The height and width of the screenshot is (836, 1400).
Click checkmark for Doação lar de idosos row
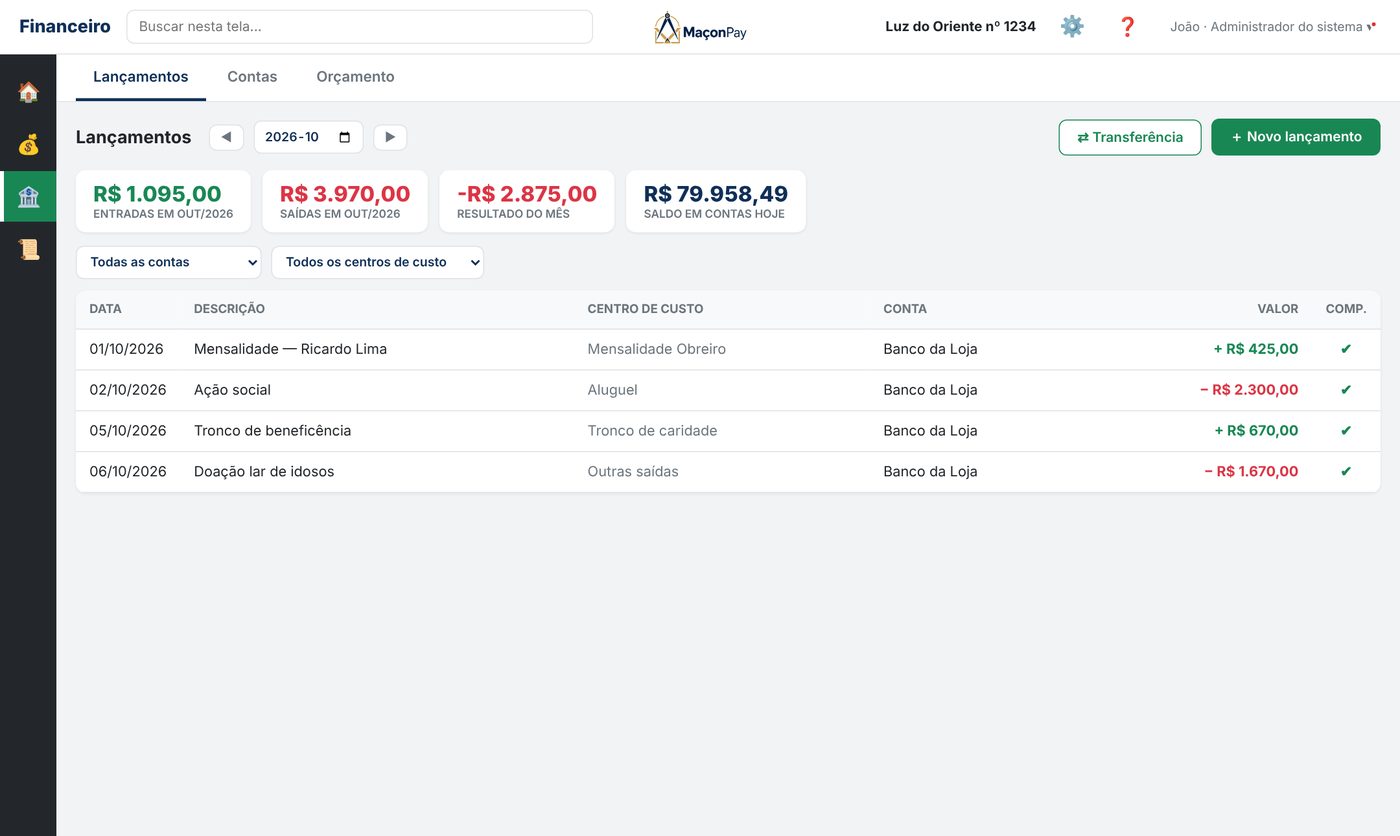1346,472
